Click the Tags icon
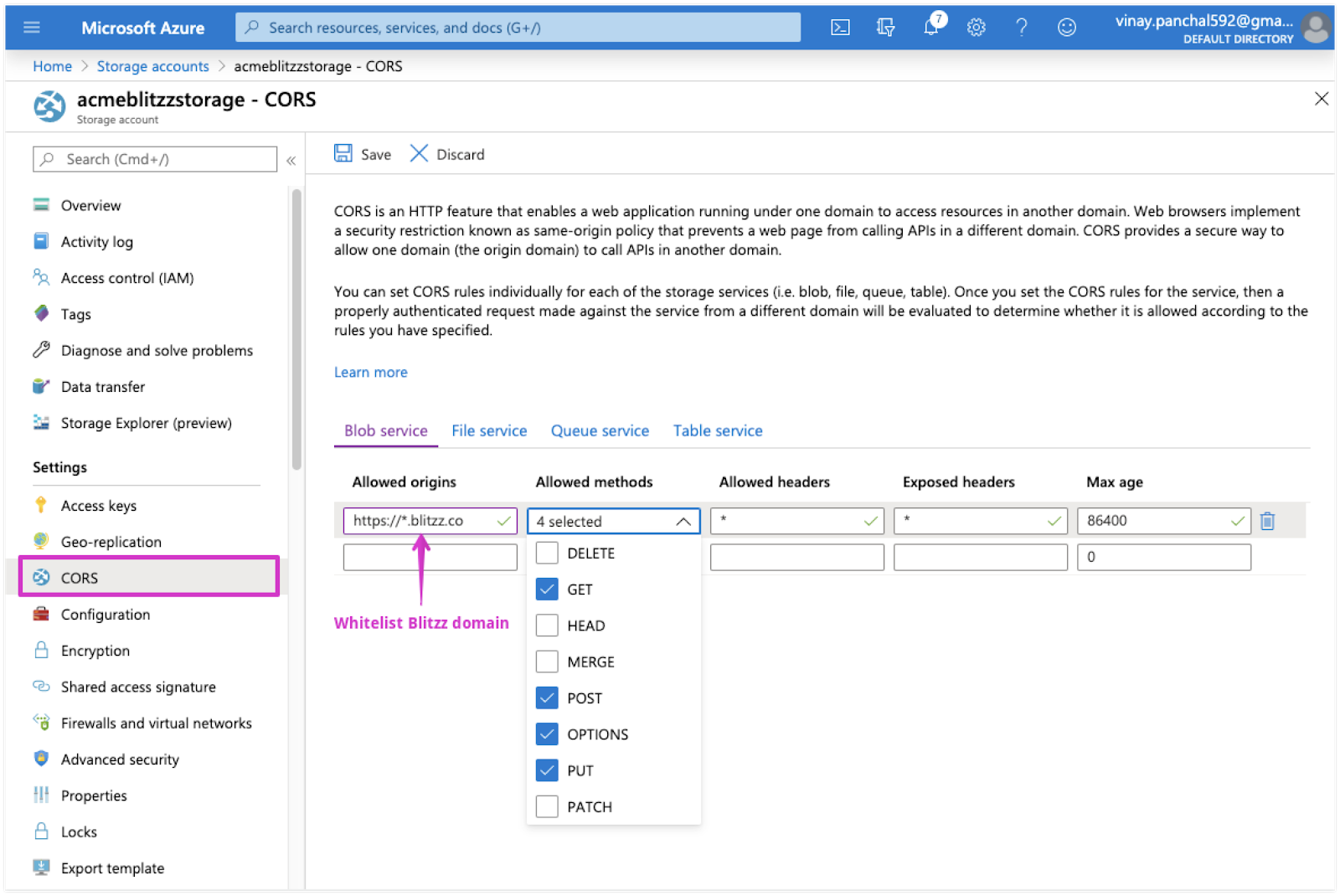This screenshot has height=896, width=1340. (x=41, y=313)
